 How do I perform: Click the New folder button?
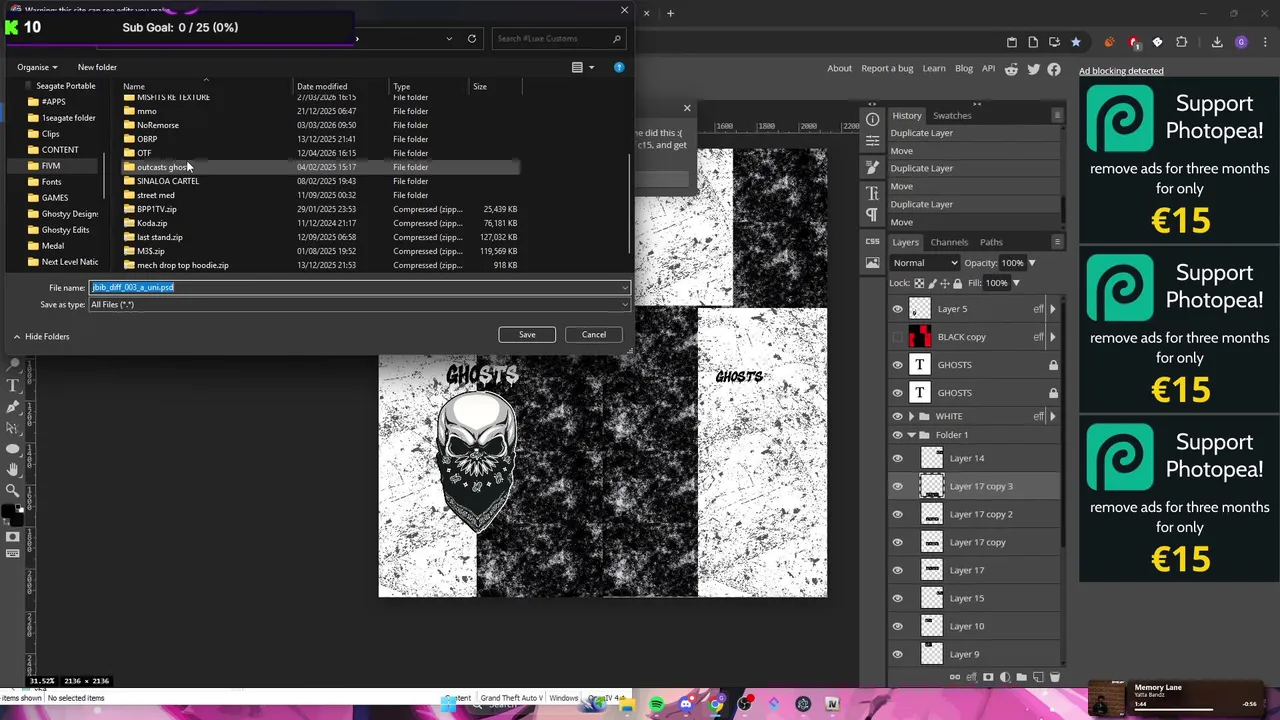click(x=97, y=67)
